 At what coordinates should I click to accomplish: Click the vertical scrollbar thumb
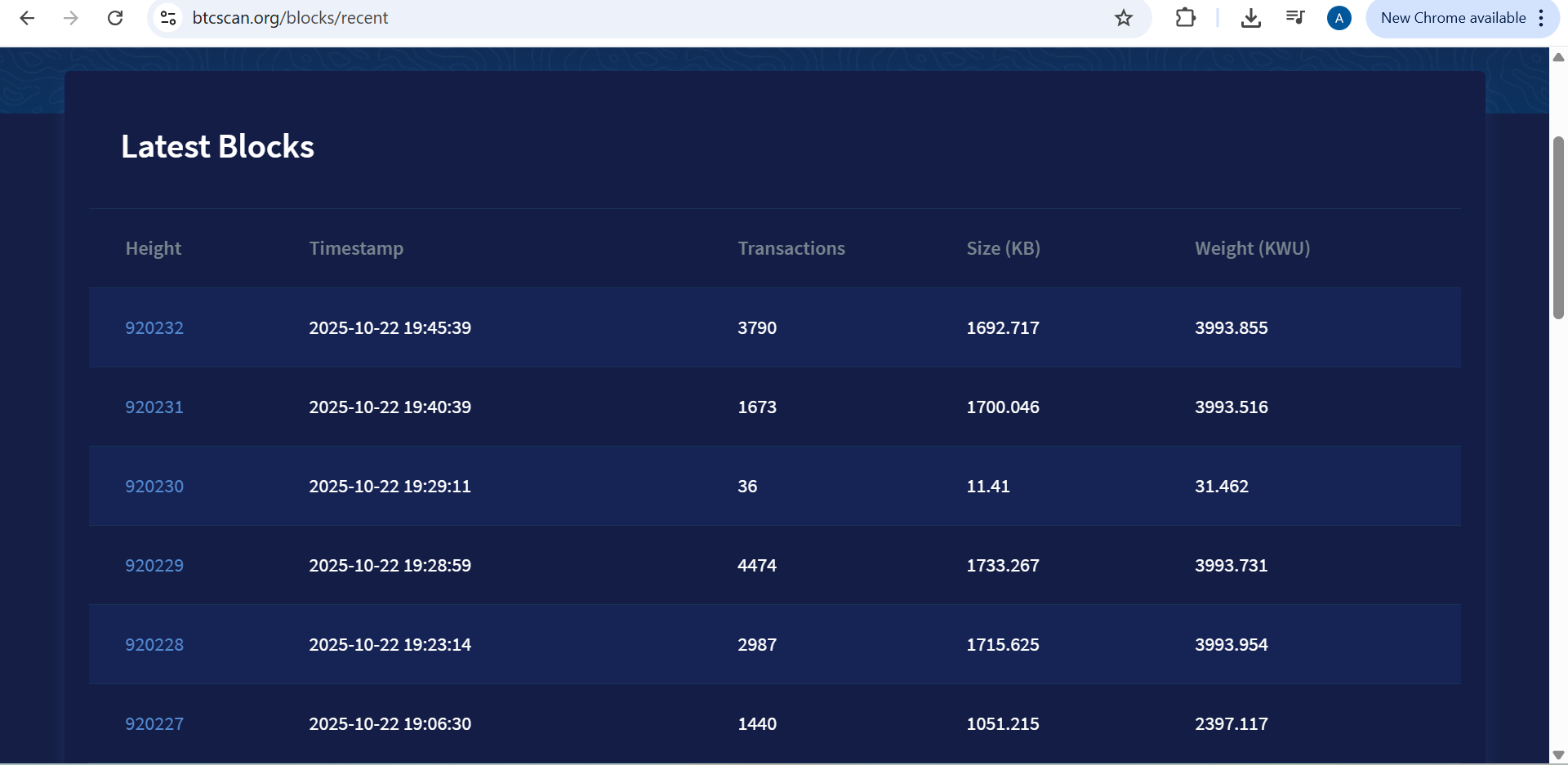[1558, 228]
